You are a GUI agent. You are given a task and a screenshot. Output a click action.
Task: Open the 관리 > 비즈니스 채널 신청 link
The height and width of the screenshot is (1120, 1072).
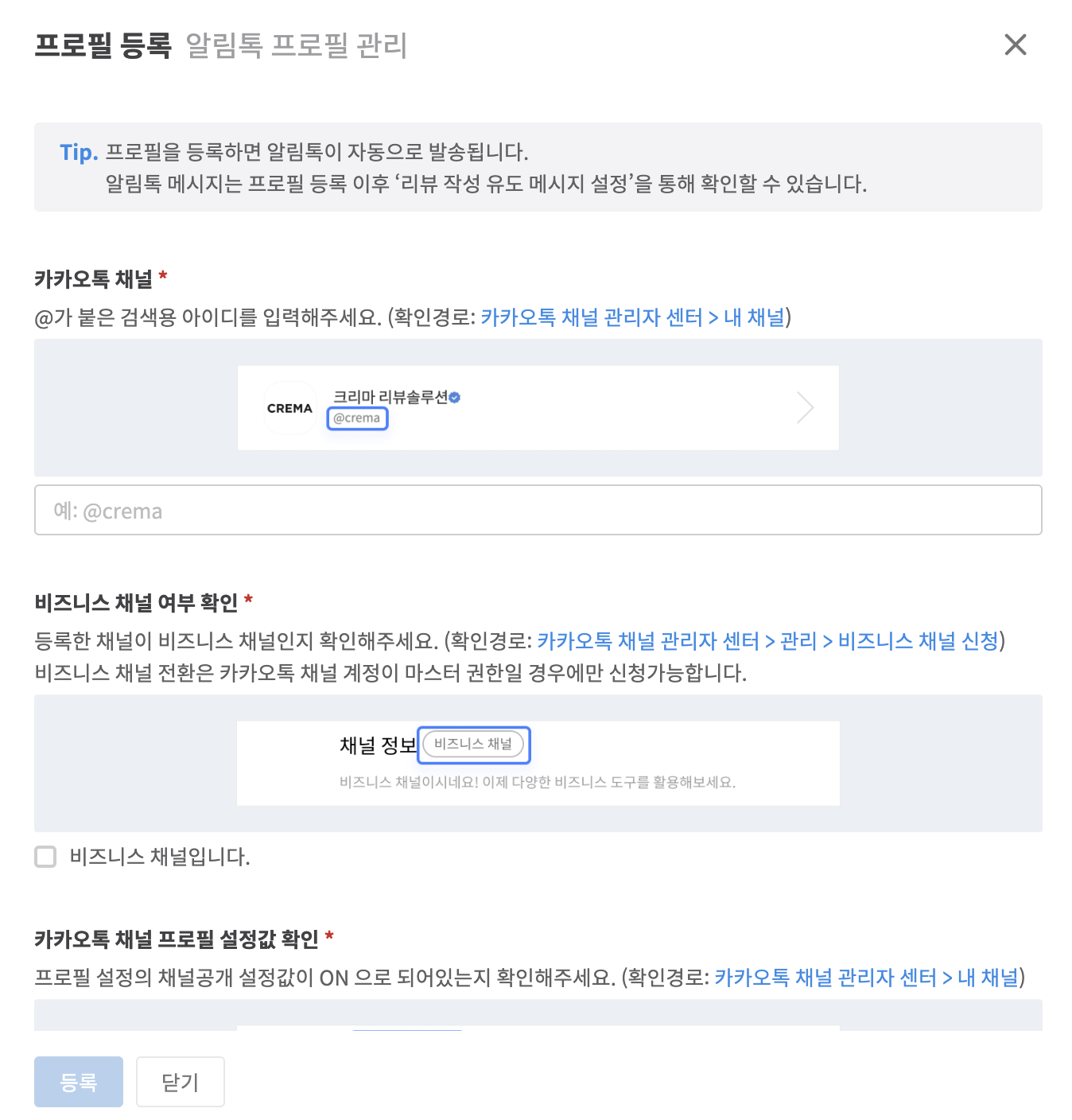tap(889, 641)
